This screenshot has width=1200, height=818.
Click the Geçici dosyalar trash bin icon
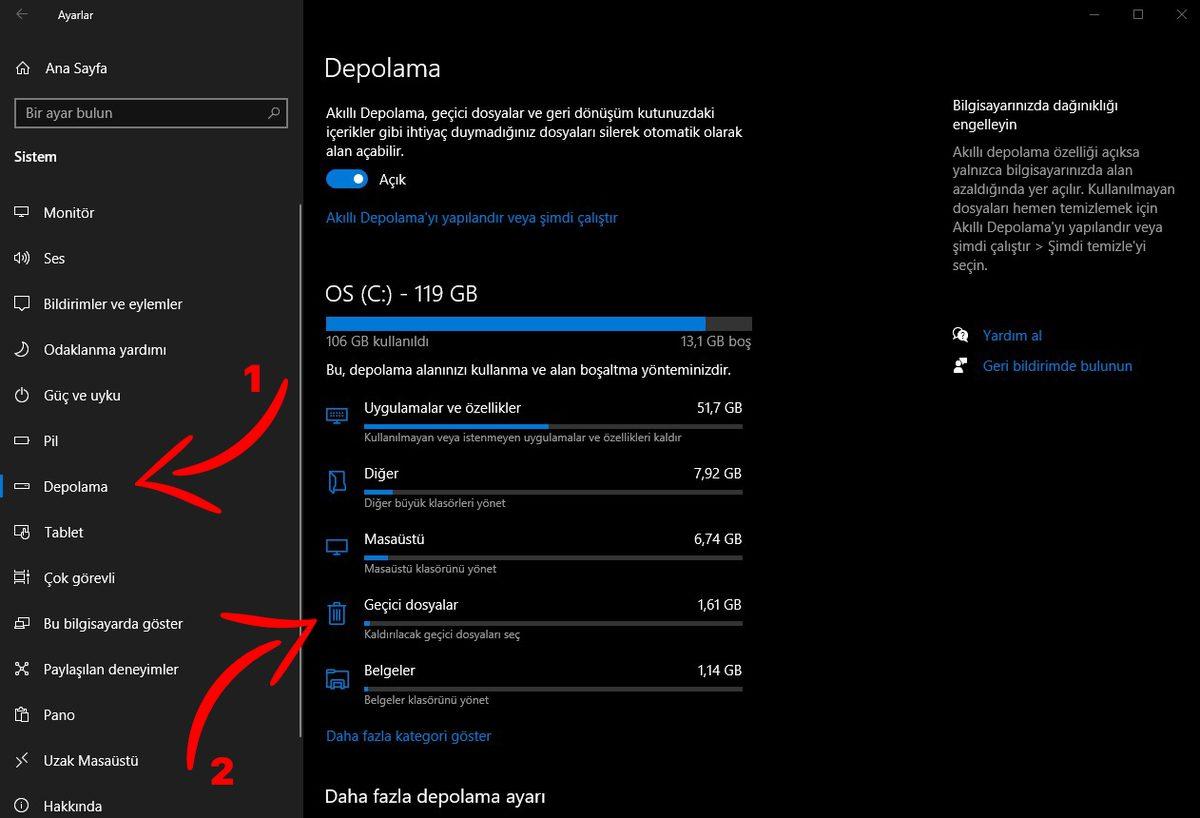tap(336, 613)
